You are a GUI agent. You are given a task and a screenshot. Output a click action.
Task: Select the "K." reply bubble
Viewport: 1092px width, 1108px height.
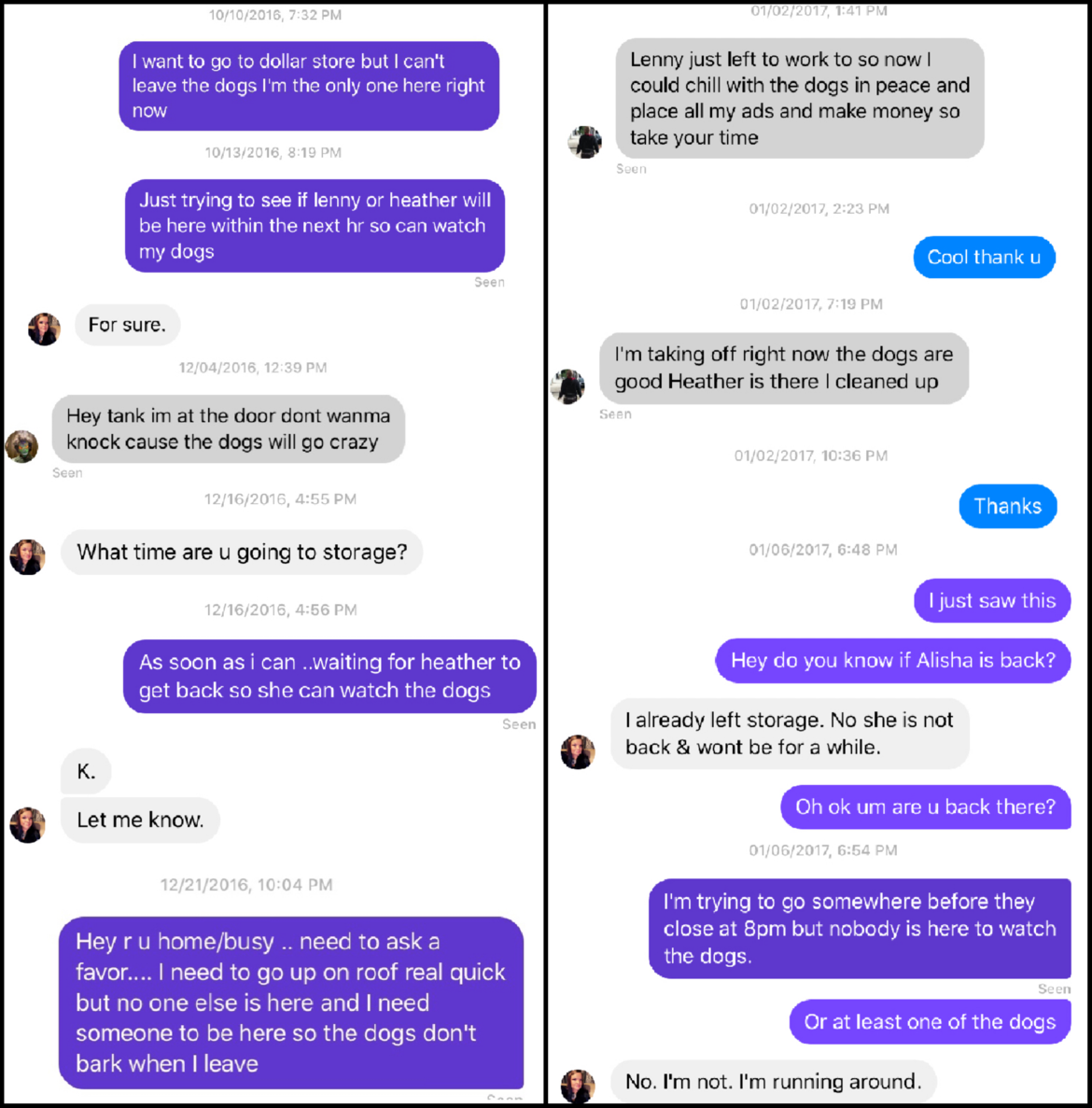[x=86, y=771]
